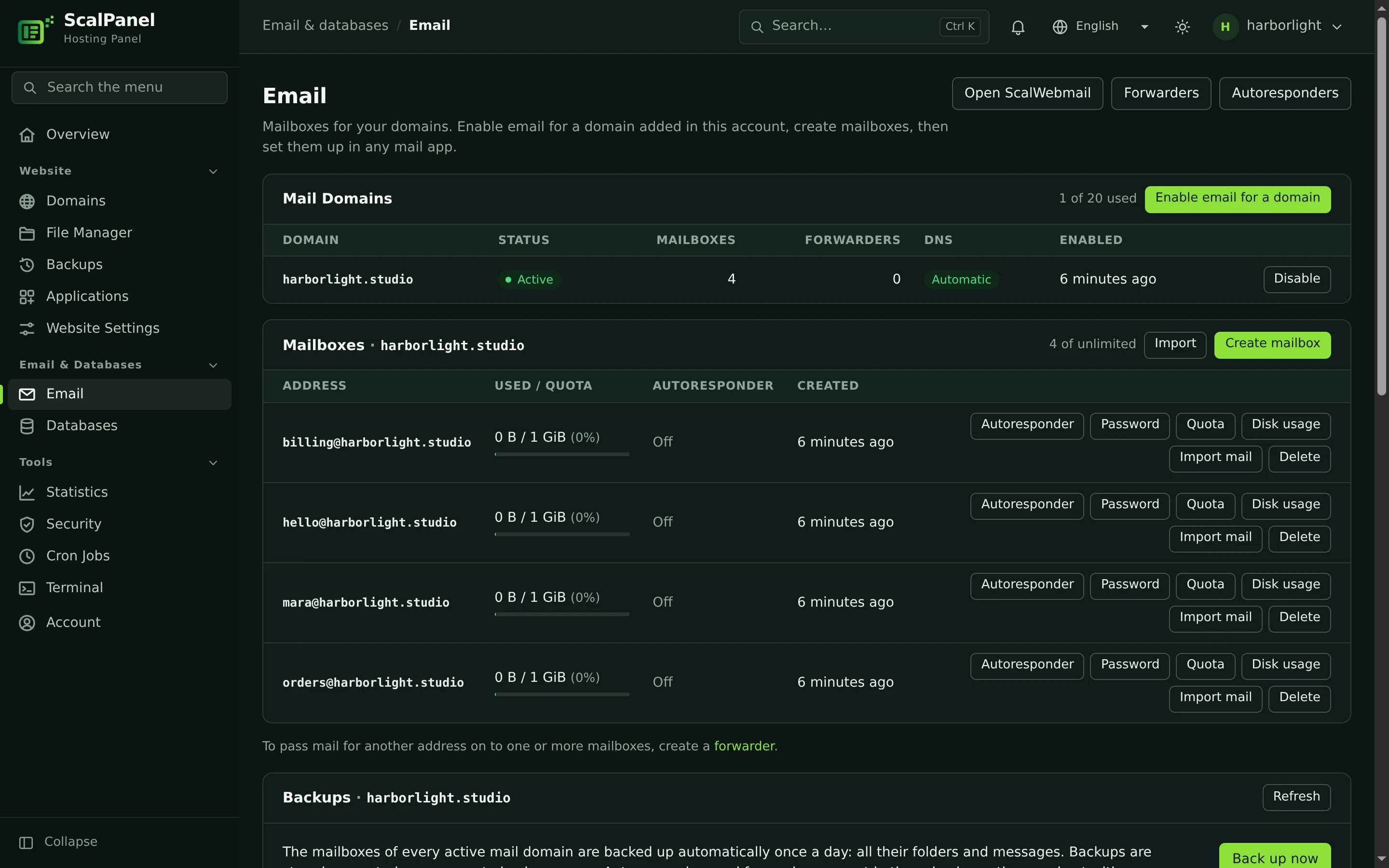The height and width of the screenshot is (868, 1389).
Task: Open Cron Jobs clock icon
Action: pos(27,556)
